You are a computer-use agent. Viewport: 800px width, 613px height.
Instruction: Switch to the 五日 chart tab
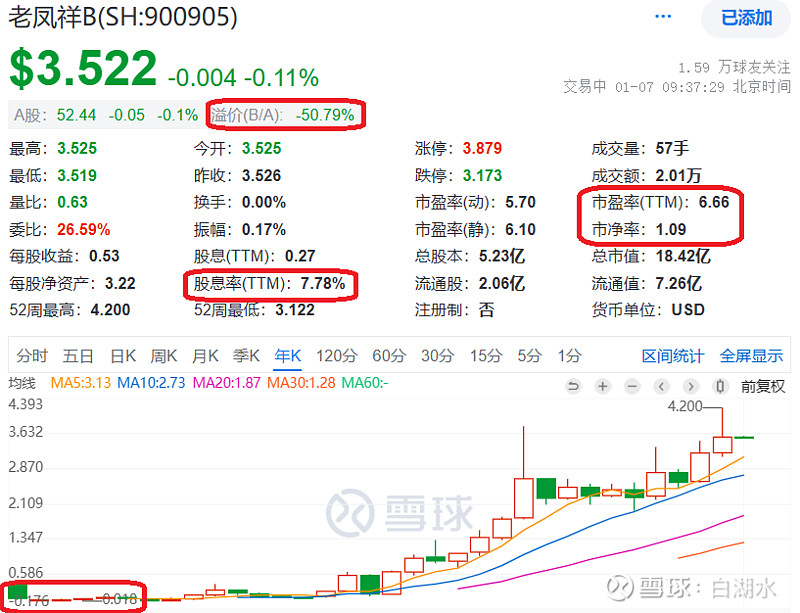(x=78, y=355)
